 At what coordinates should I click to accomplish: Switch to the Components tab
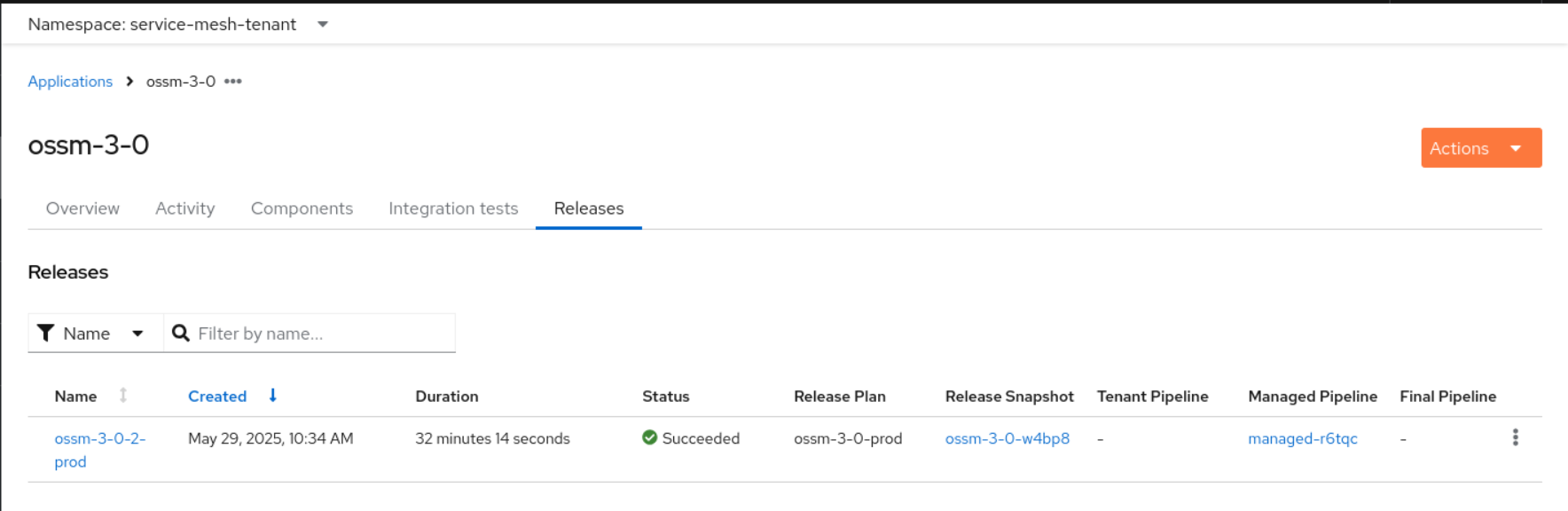point(302,208)
